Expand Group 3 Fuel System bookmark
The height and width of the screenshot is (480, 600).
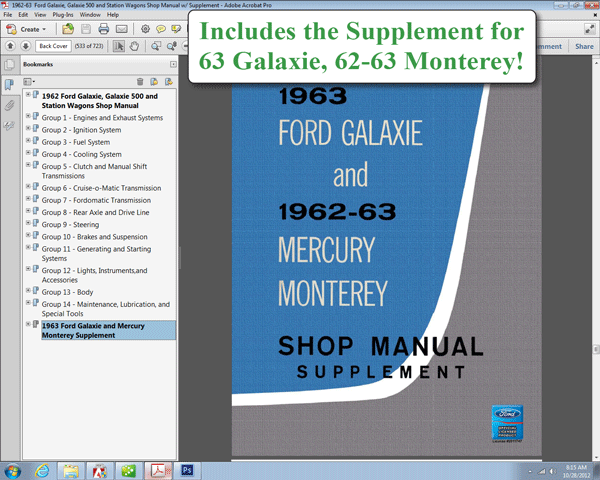[x=28, y=140]
